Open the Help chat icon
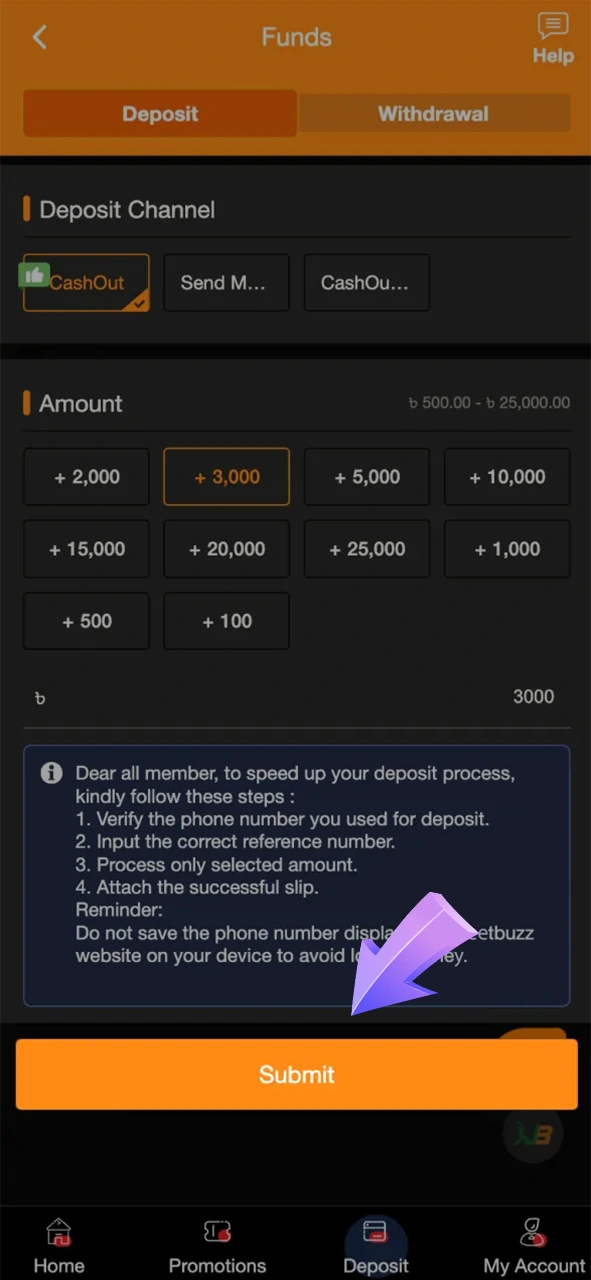 coord(552,37)
